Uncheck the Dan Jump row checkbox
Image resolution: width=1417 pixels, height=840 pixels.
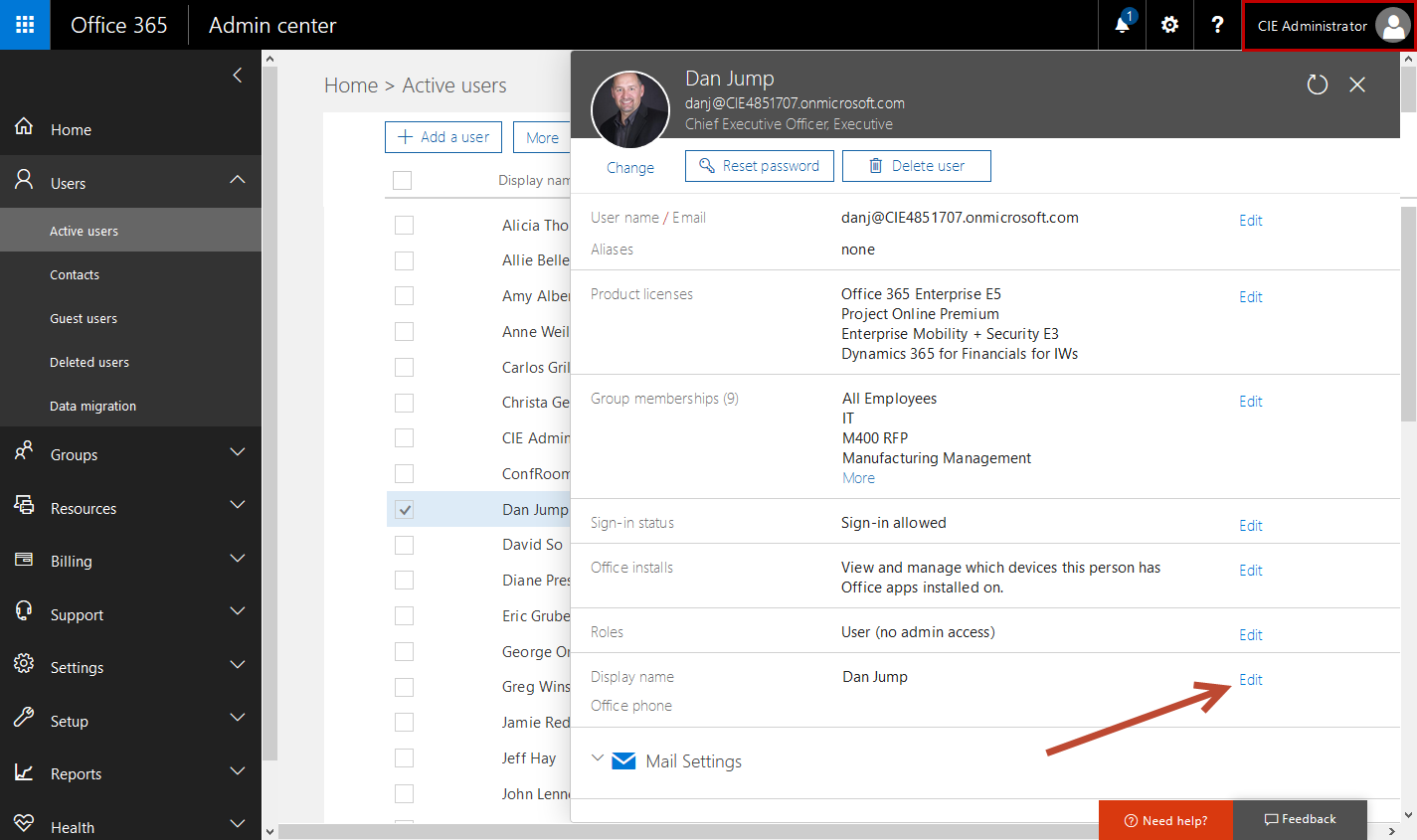(x=404, y=510)
